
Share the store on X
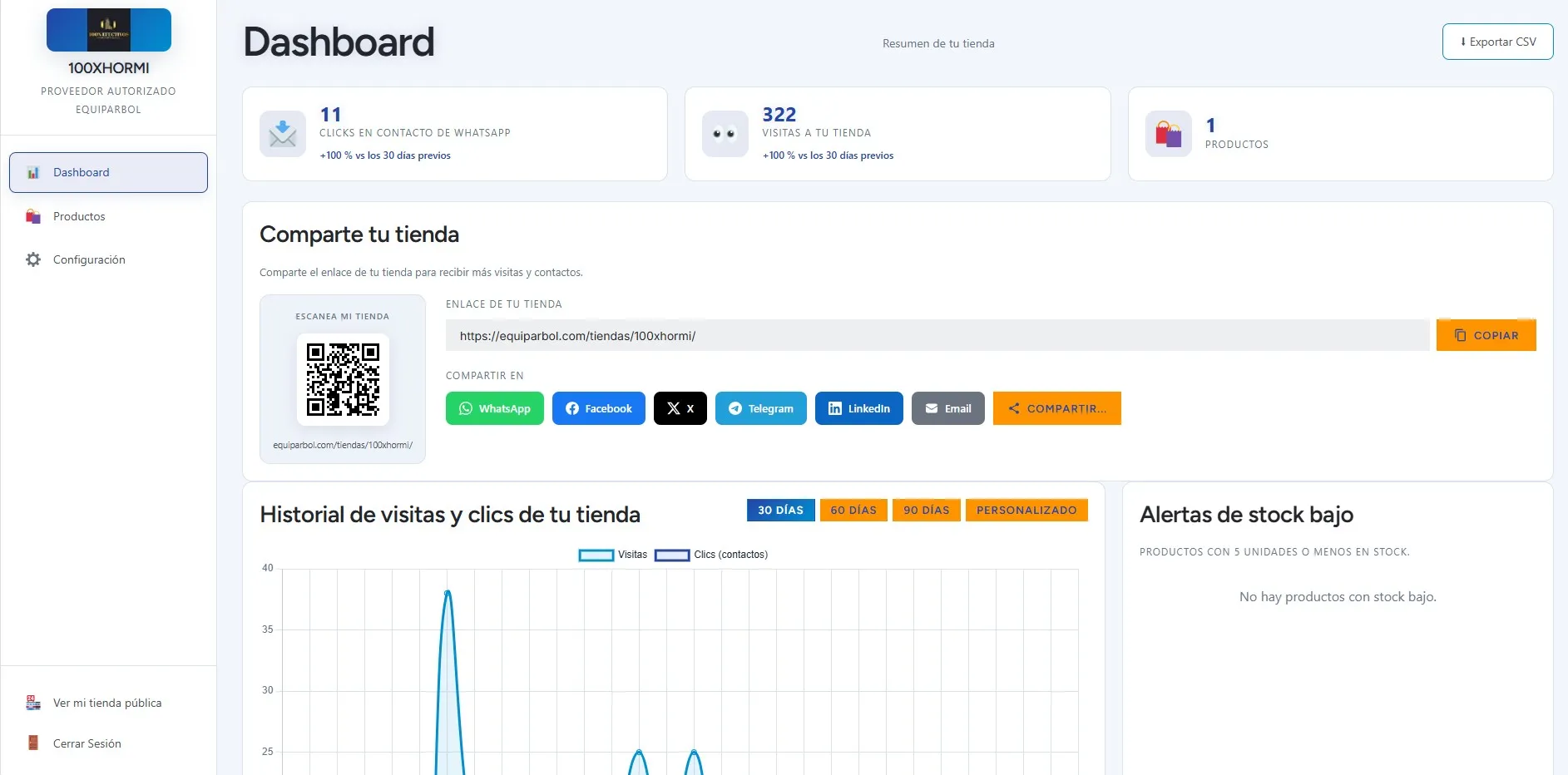tap(680, 408)
